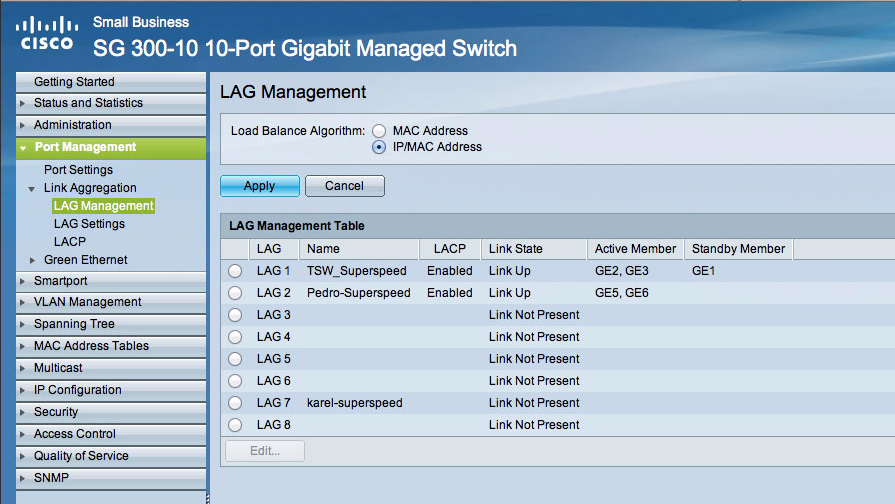
Task: Click the Cisco logo
Action: pos(45,33)
